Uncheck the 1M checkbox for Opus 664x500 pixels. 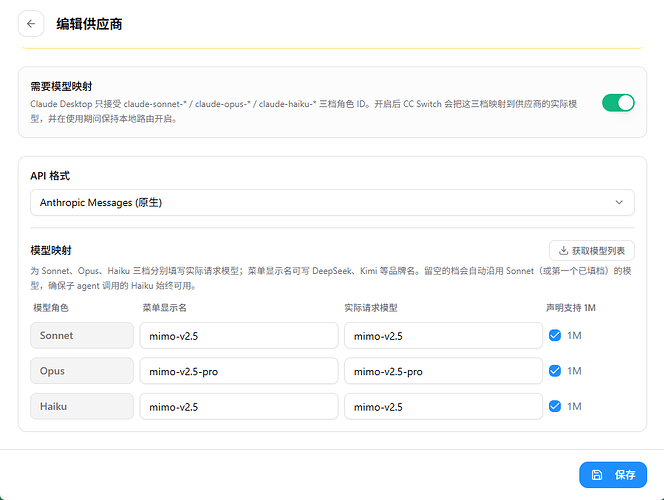coord(555,371)
